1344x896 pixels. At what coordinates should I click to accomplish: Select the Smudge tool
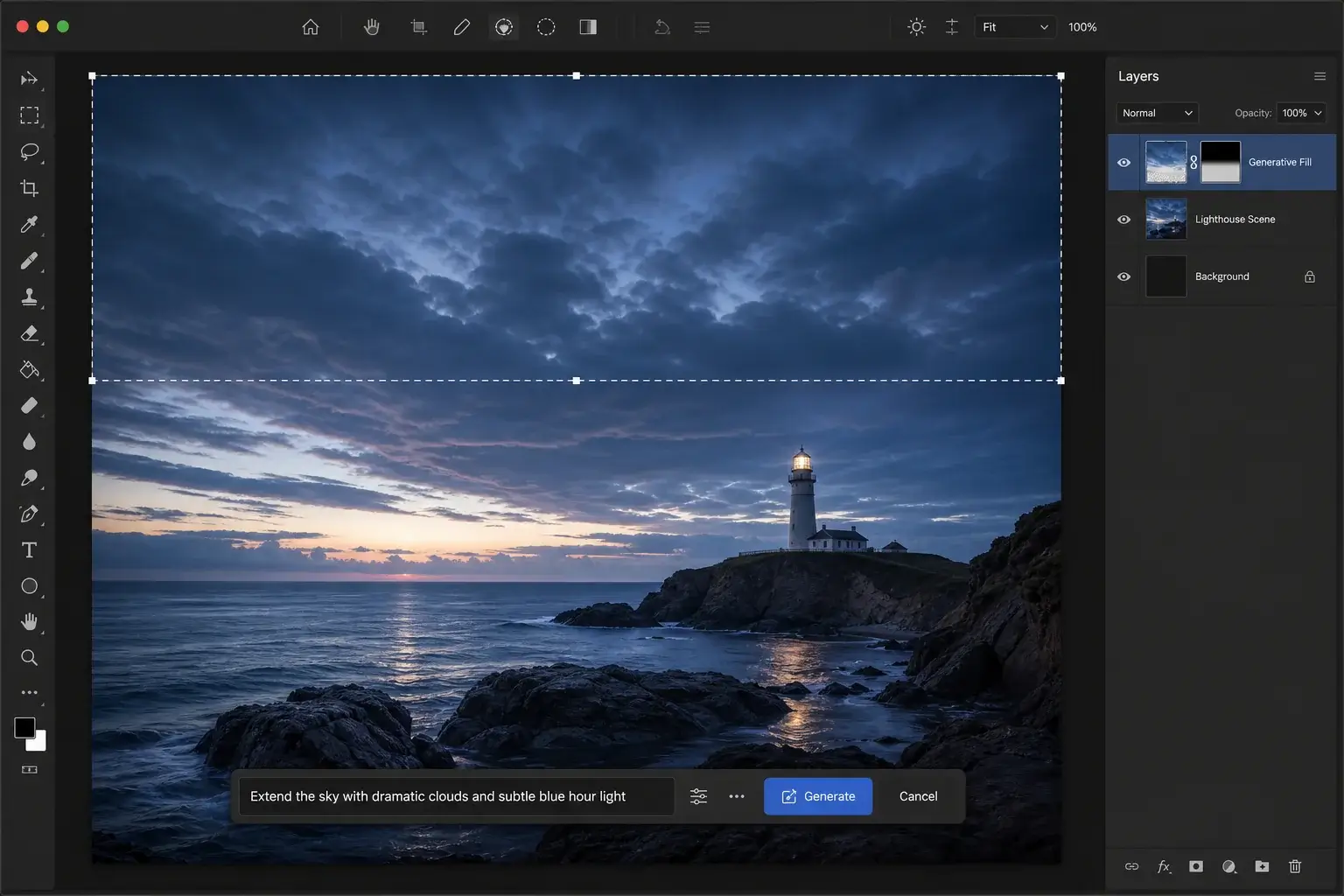pos(30,478)
